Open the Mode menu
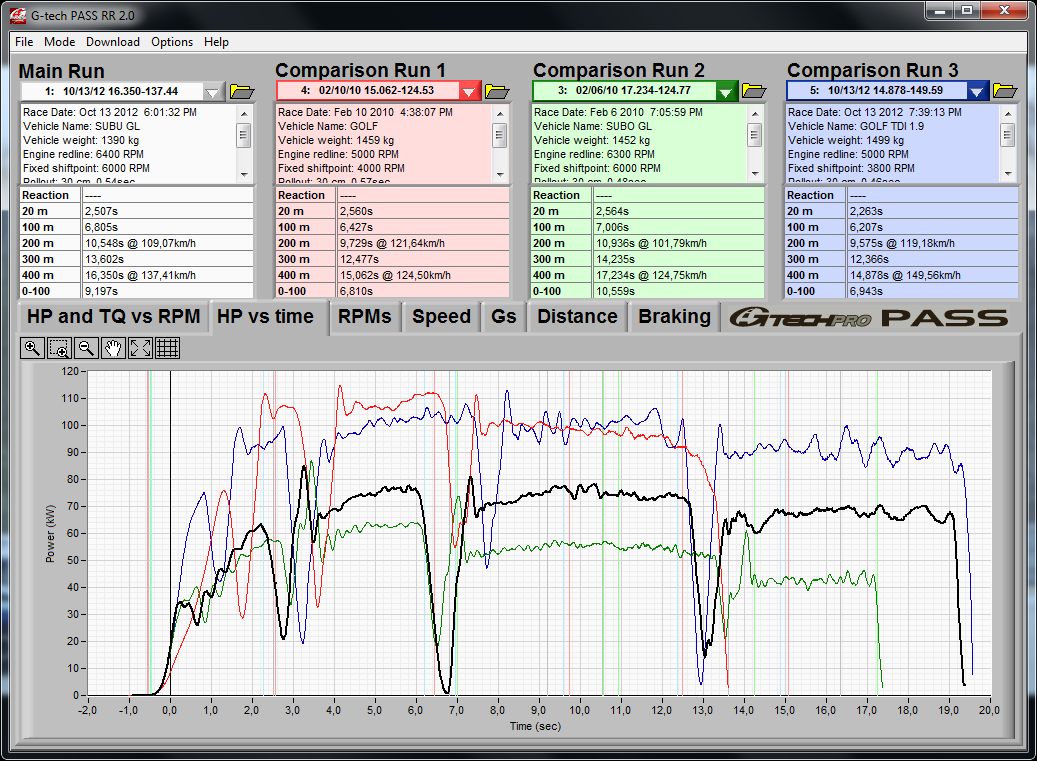 point(60,42)
